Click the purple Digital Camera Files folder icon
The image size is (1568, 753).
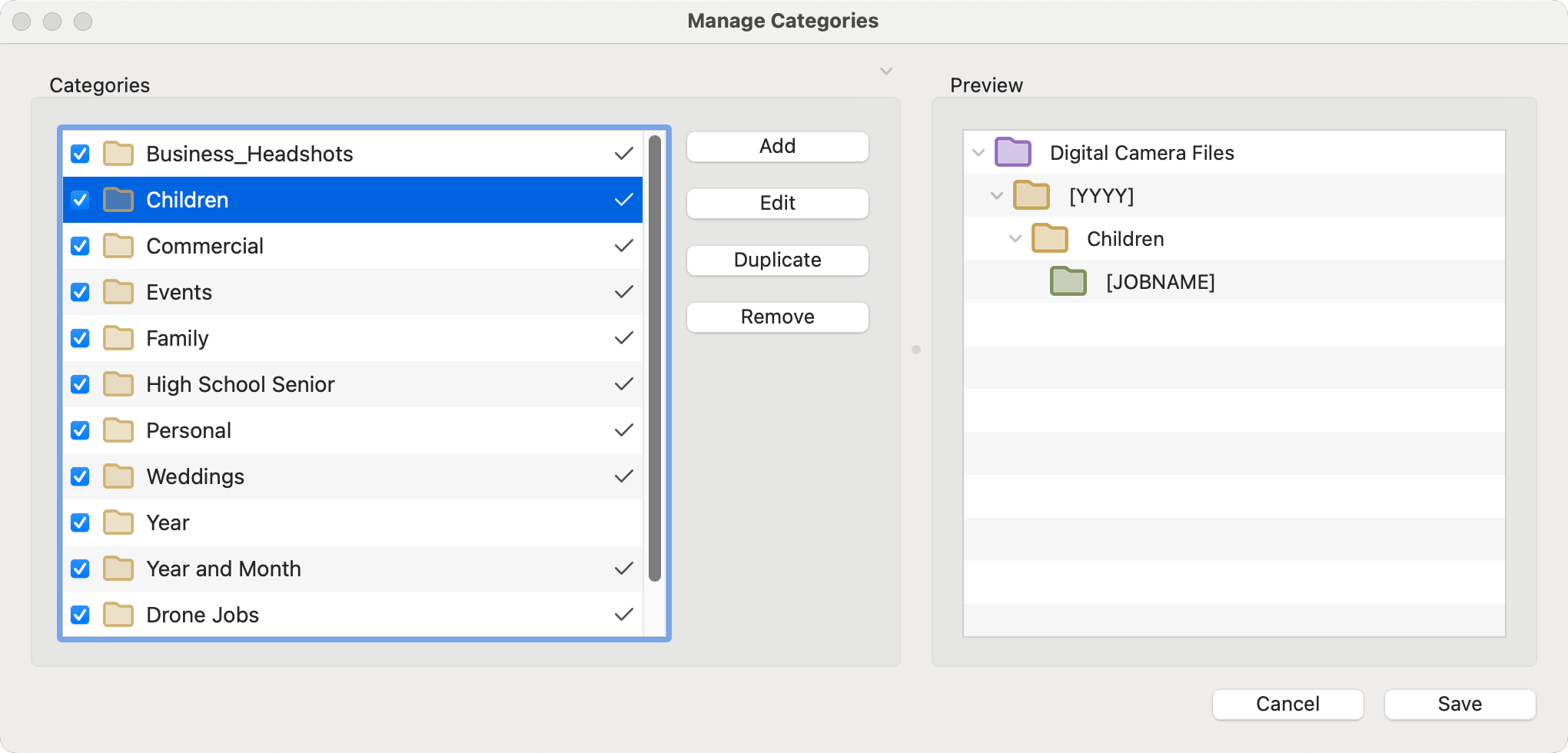click(x=1012, y=152)
